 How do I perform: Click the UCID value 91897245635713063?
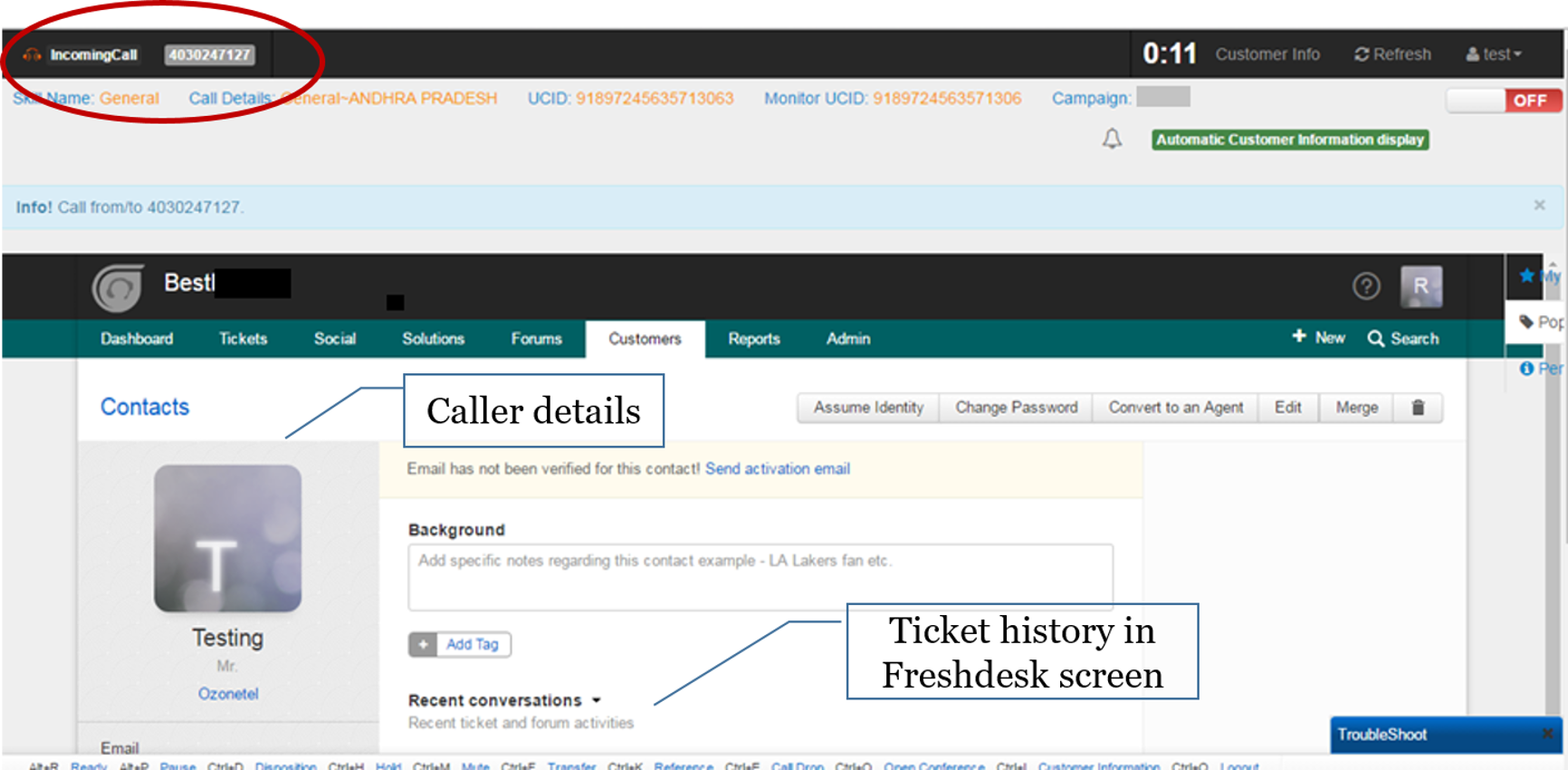point(655,98)
